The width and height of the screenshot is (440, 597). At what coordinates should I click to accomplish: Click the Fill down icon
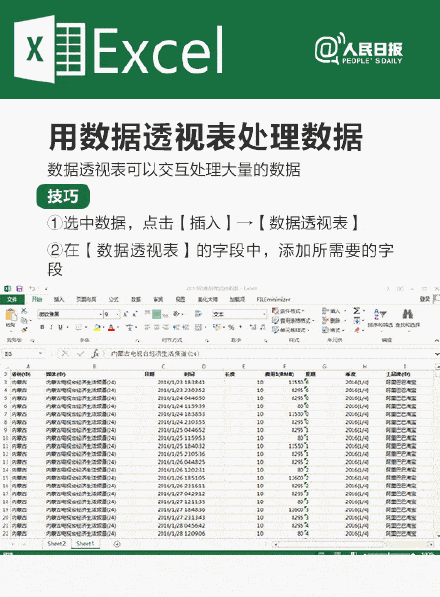[357, 321]
